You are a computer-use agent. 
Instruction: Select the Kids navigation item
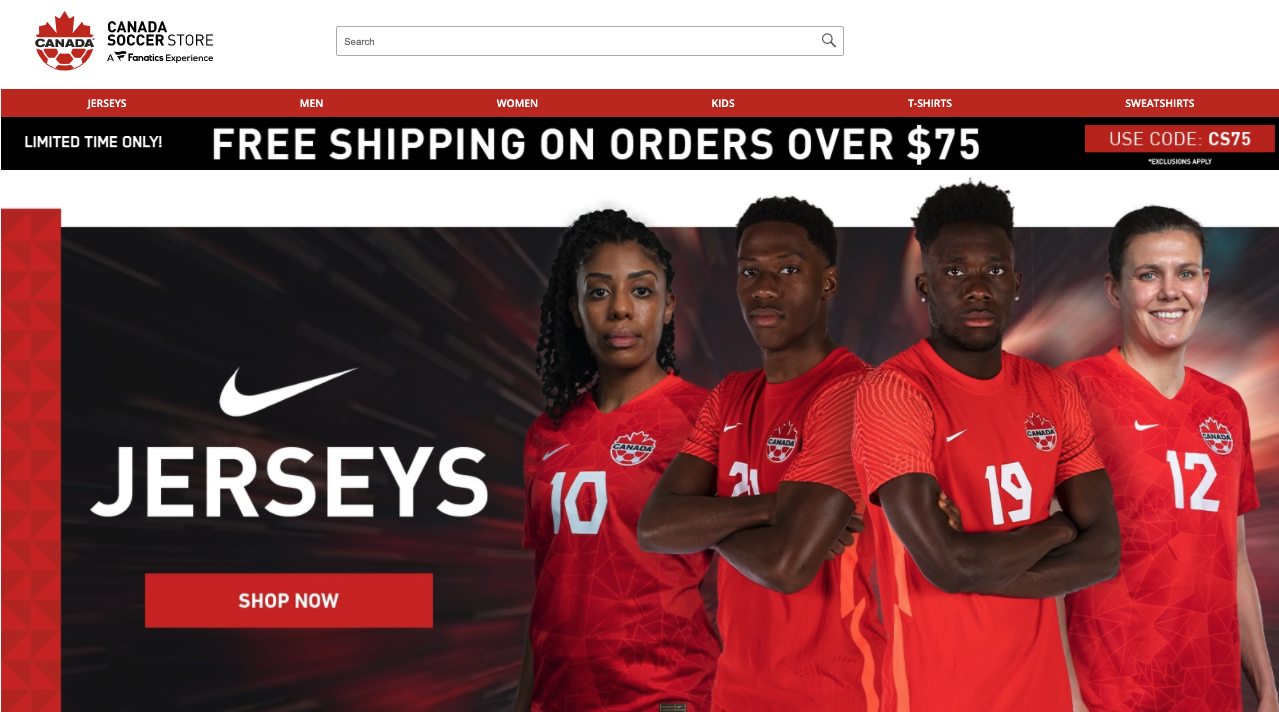(723, 103)
